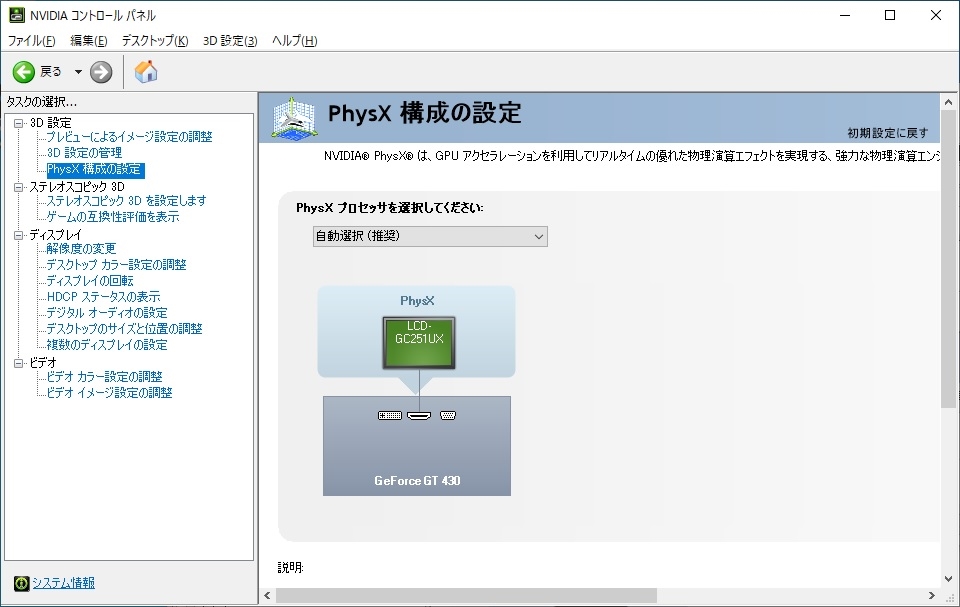Click 初期設定に戻す restore defaults link
Screen dimensions: 960x607
click(x=888, y=133)
